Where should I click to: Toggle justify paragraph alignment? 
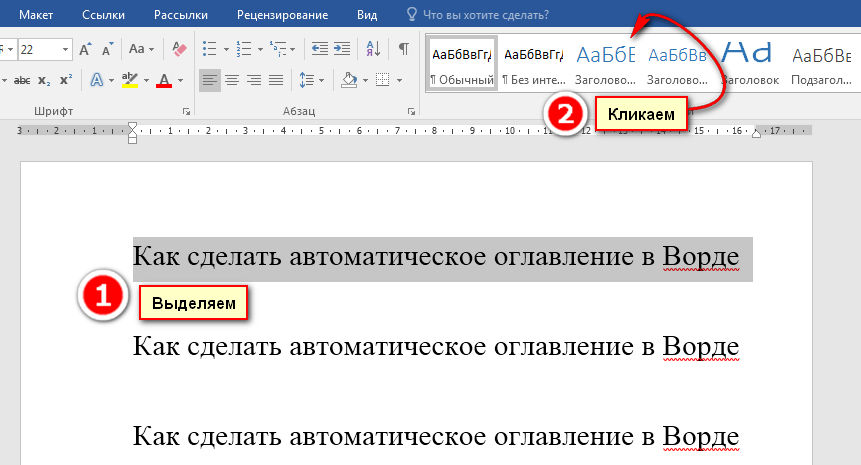(276, 80)
